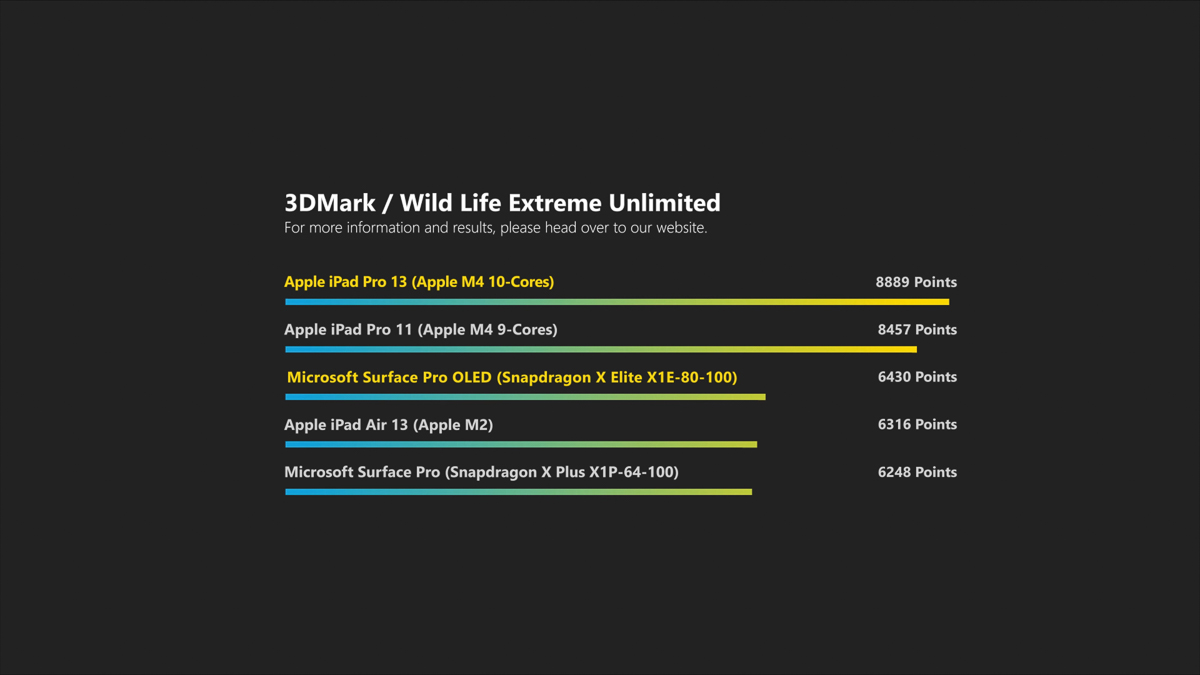
Task: Click the result bar for Surface Pro X Plus
Action: pyautogui.click(x=518, y=492)
